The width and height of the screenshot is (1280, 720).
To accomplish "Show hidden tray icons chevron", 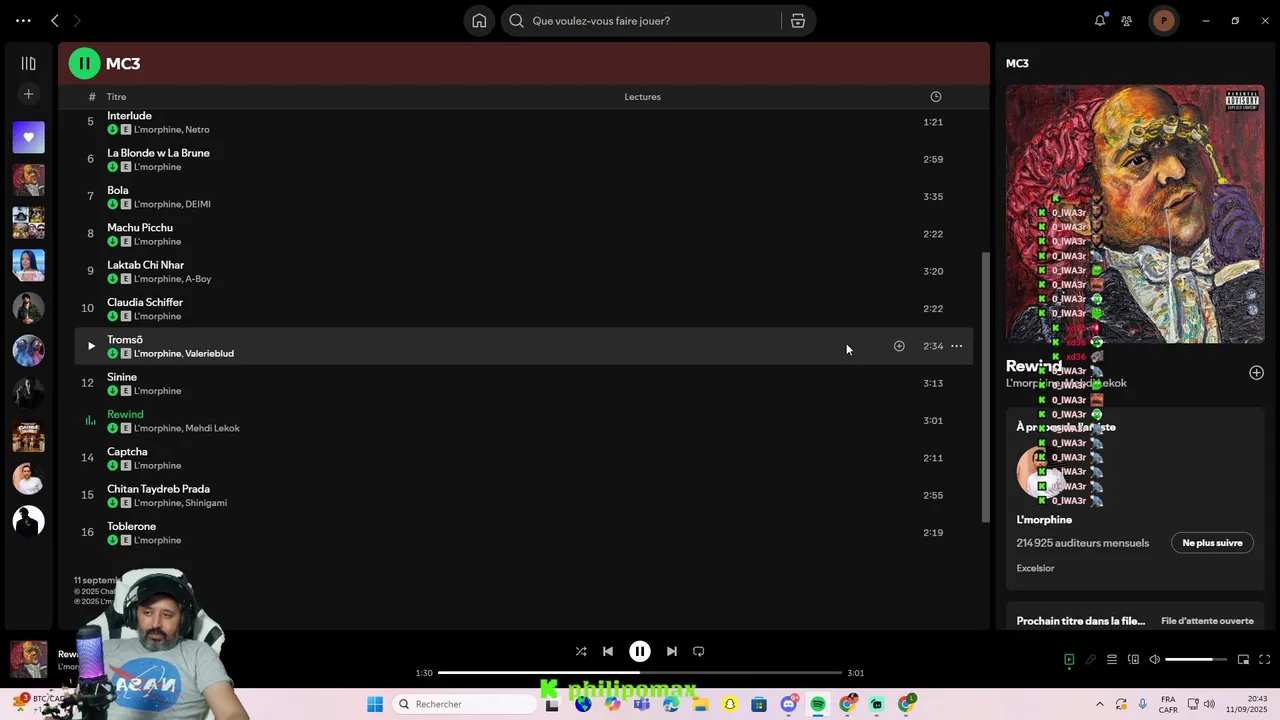I will pos(1100,704).
